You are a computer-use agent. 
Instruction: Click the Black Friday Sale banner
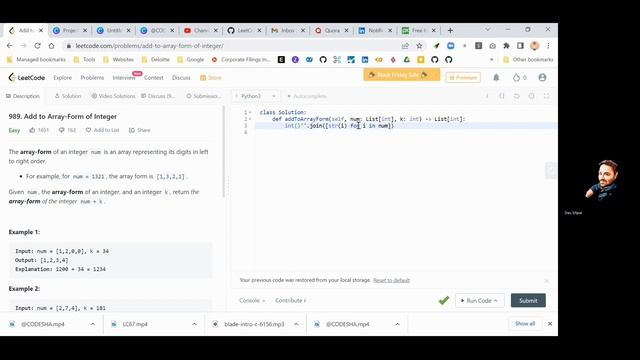402,75
